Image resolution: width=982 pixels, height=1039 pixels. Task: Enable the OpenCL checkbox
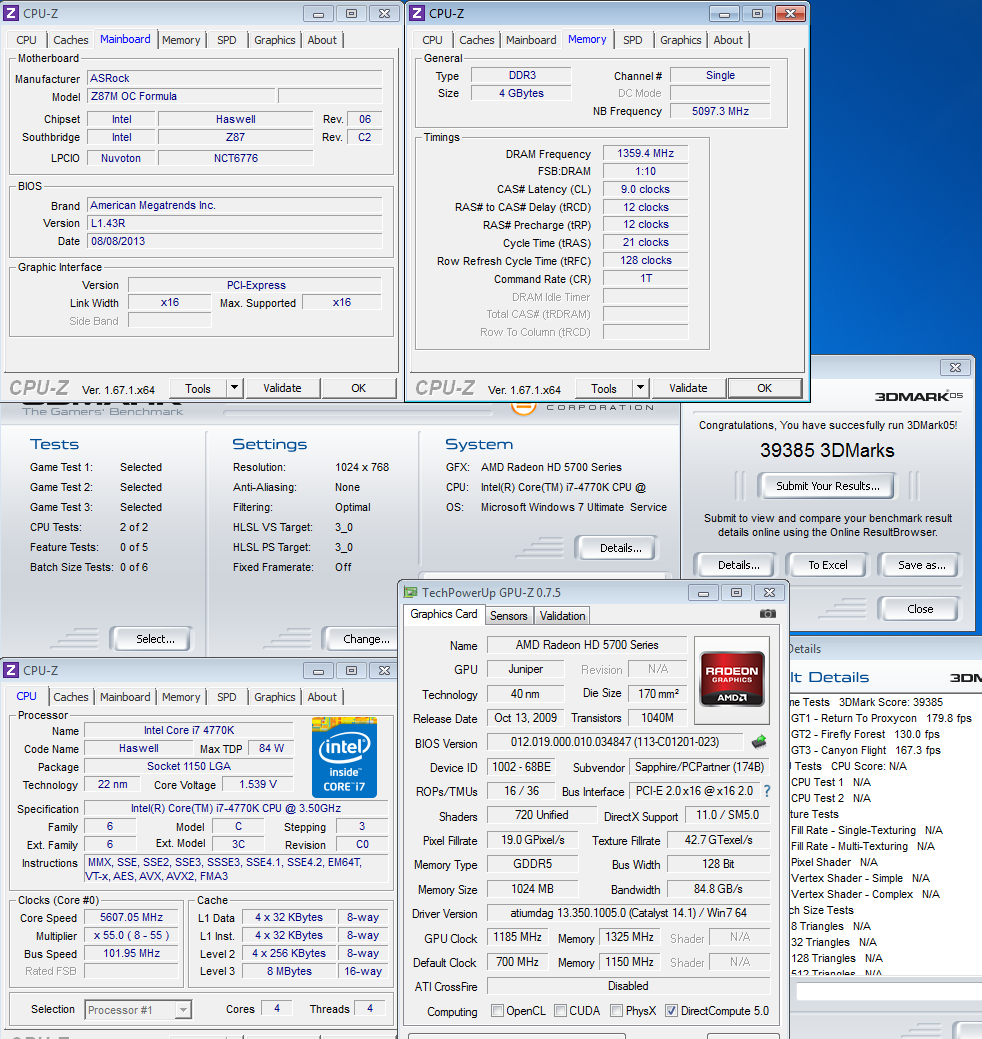tap(497, 1011)
